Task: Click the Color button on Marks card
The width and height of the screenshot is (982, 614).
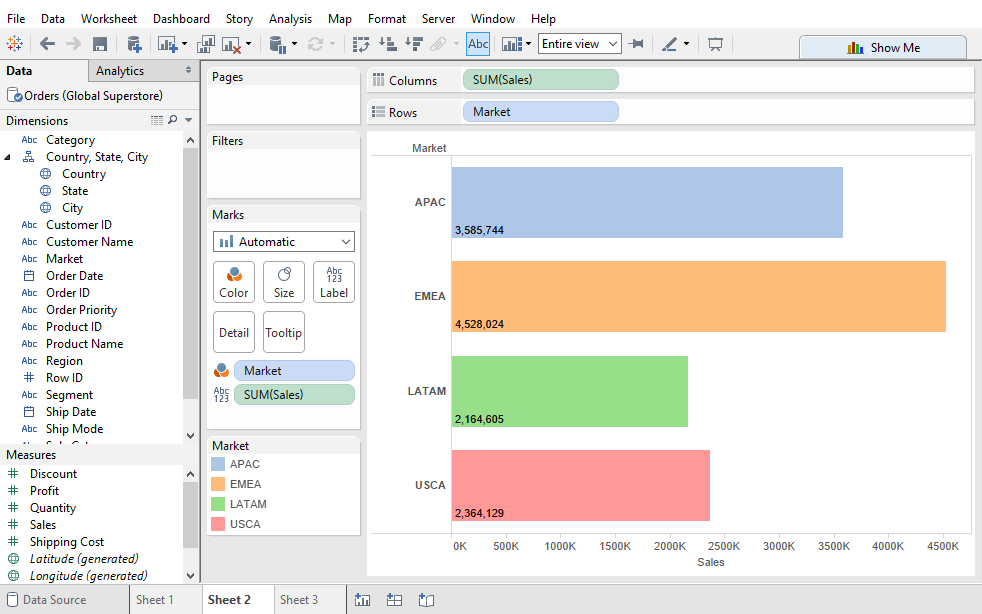Action: coord(234,282)
